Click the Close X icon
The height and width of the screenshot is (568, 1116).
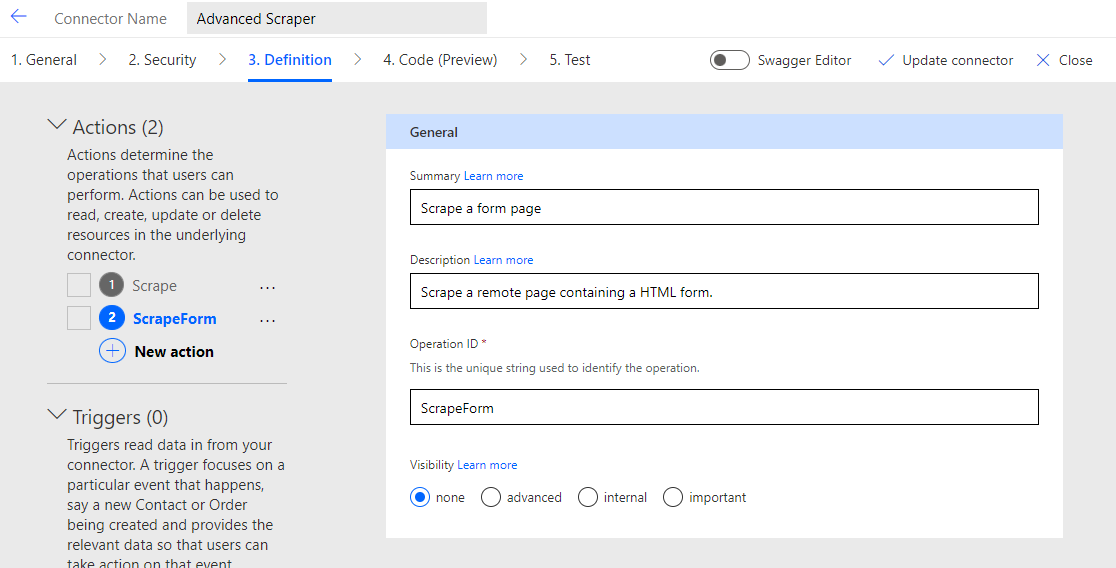click(1043, 60)
